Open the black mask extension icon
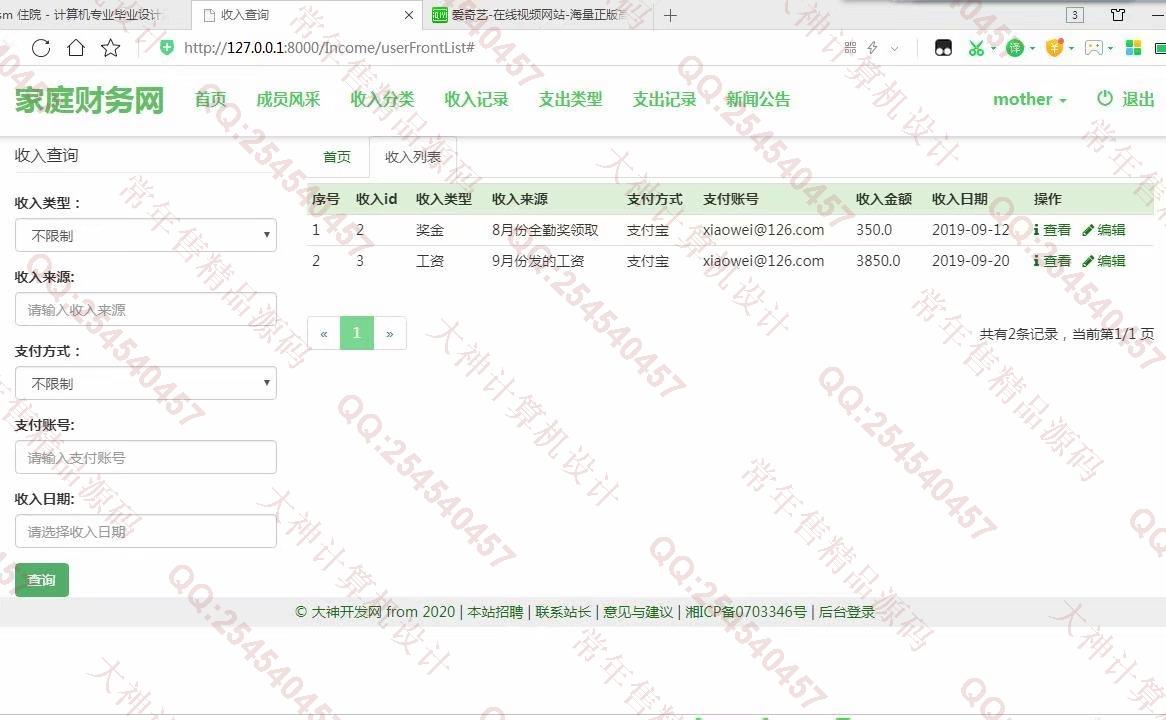The height and width of the screenshot is (720, 1166). 943,48
